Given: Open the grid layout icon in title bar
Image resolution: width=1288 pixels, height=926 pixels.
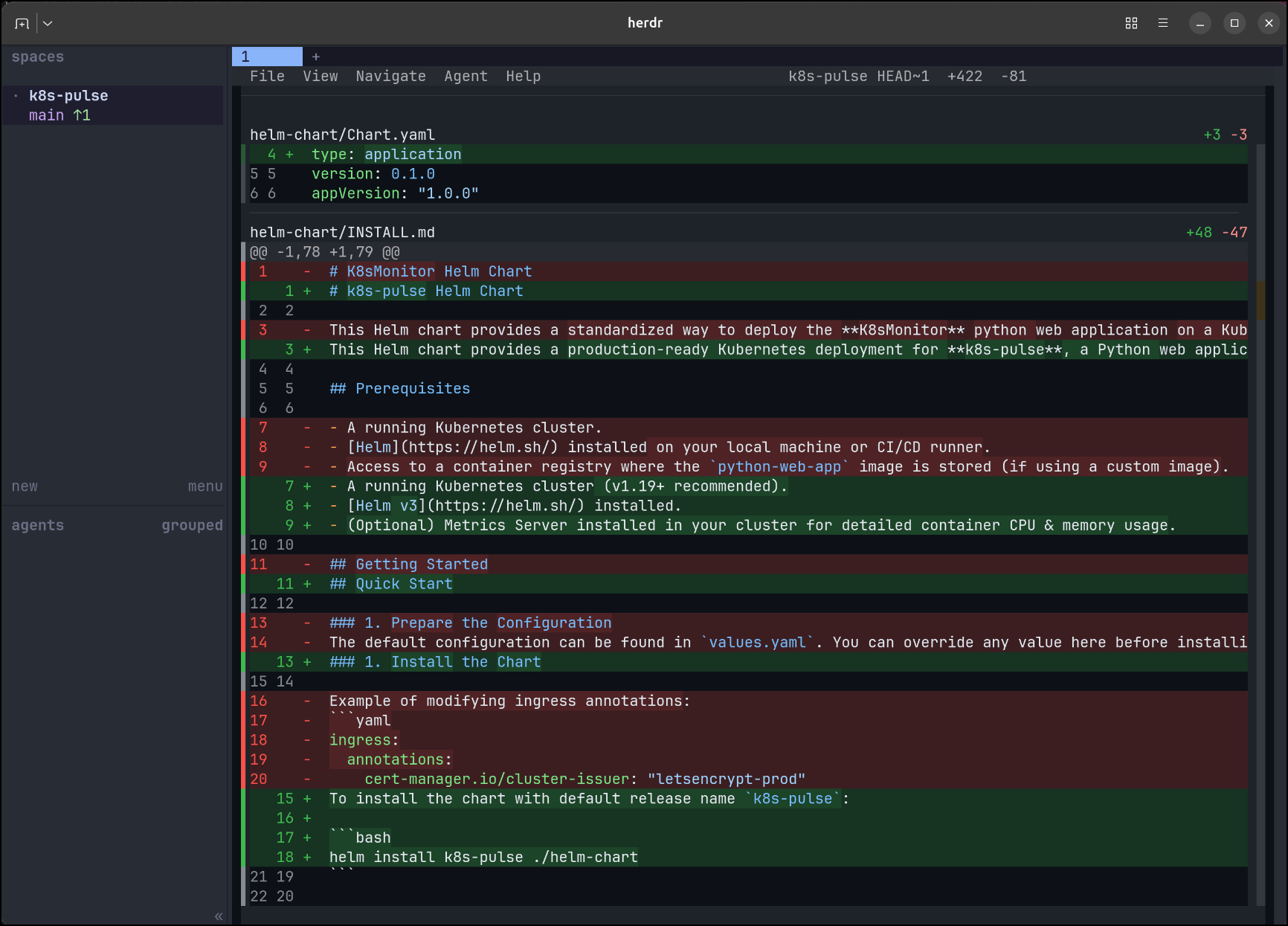Looking at the screenshot, I should click(1131, 23).
